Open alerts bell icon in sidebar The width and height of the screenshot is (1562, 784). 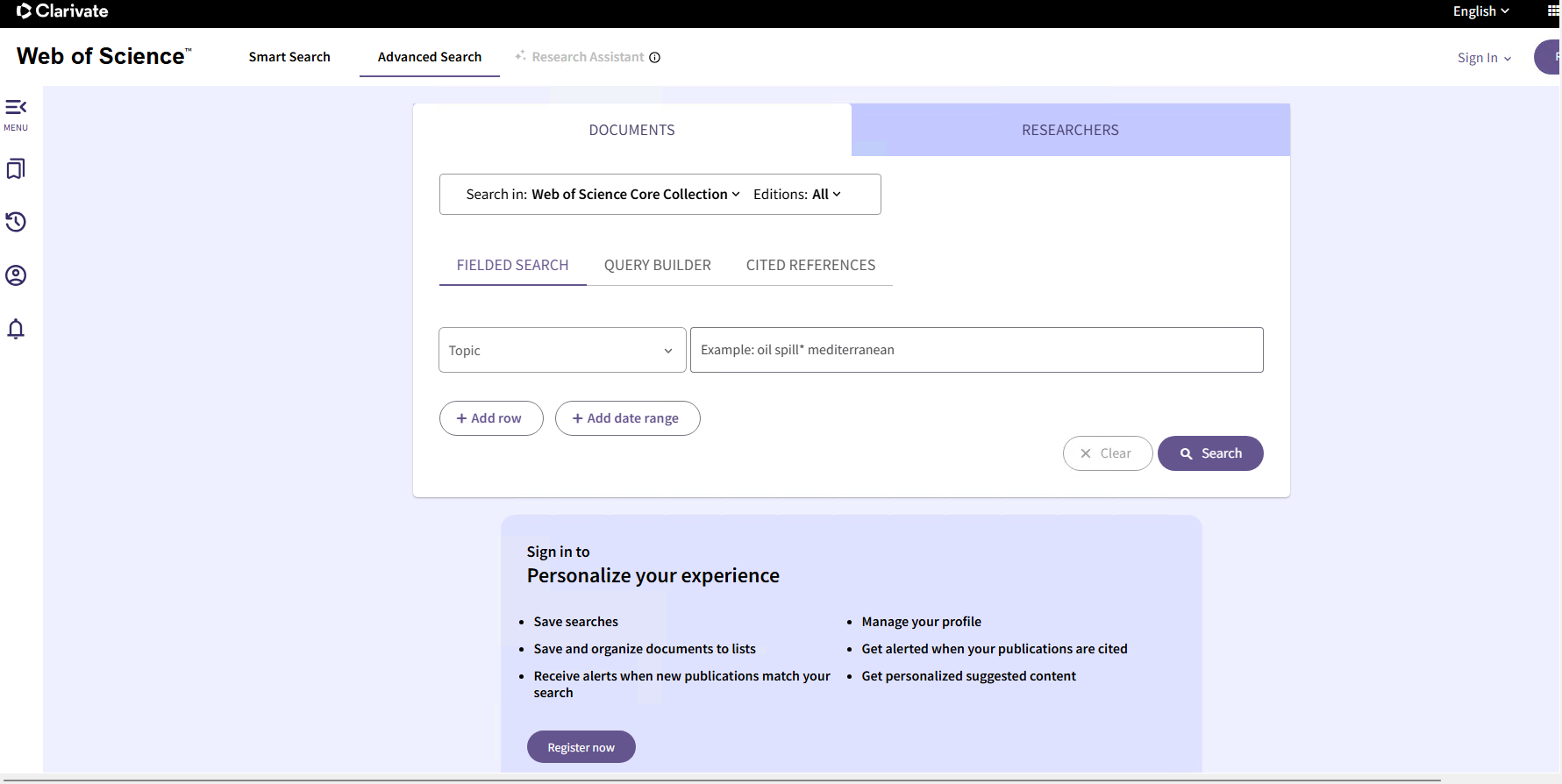[x=16, y=329]
